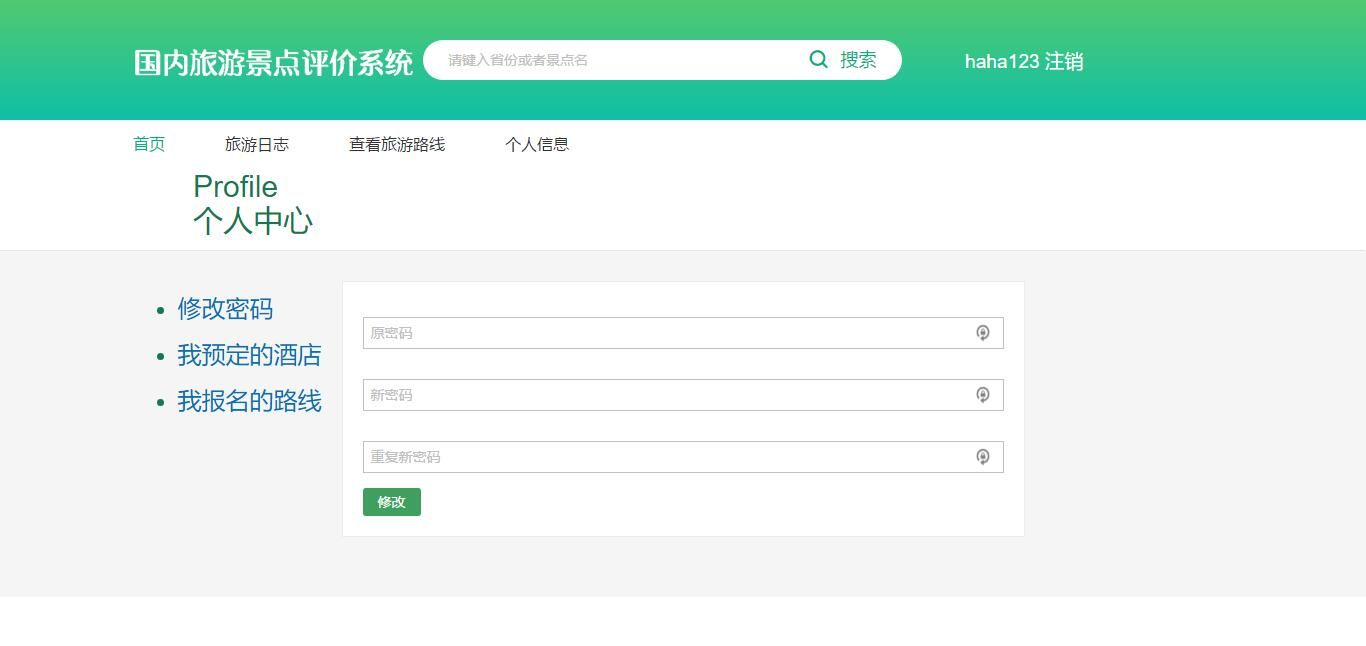The width and height of the screenshot is (1366, 646).
Task: Click the 国内旅游景点评价系统 site title
Action: click(x=273, y=62)
